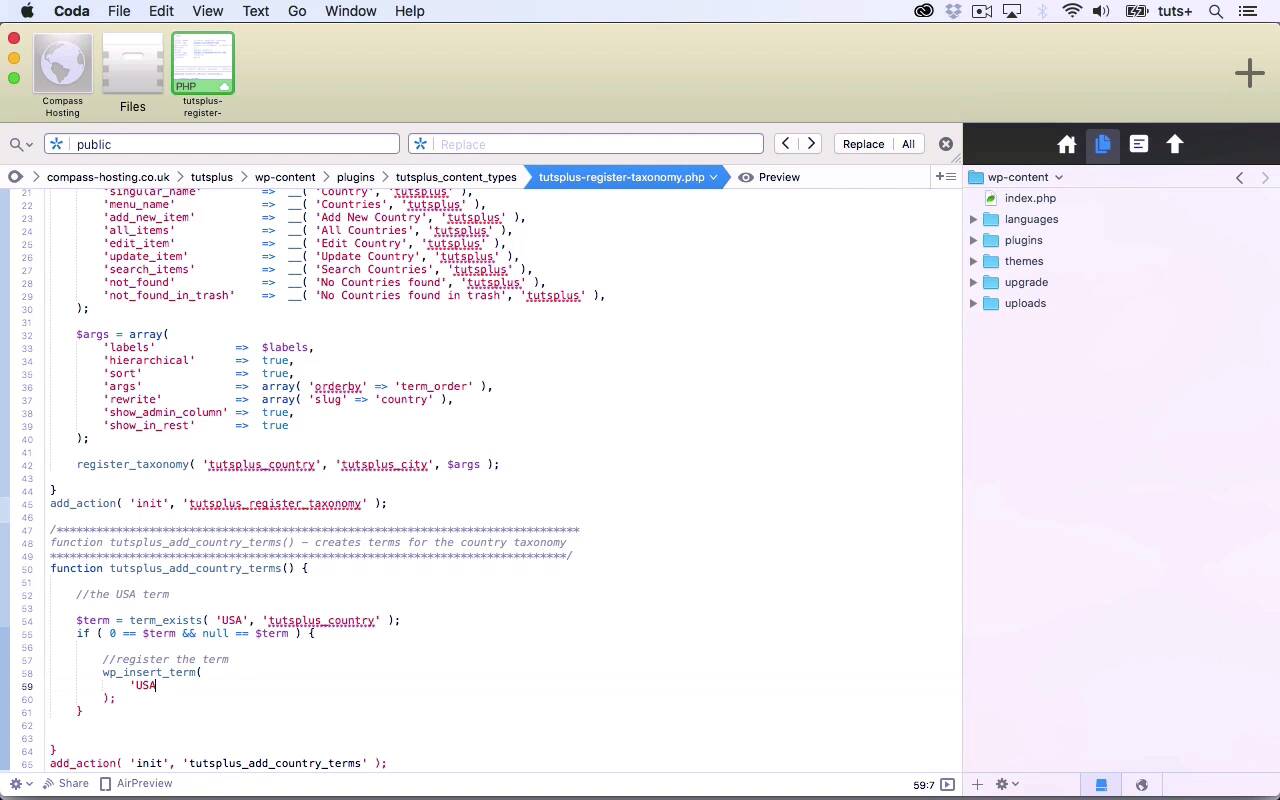
Task: Expand the languages folder
Action: coord(973,219)
